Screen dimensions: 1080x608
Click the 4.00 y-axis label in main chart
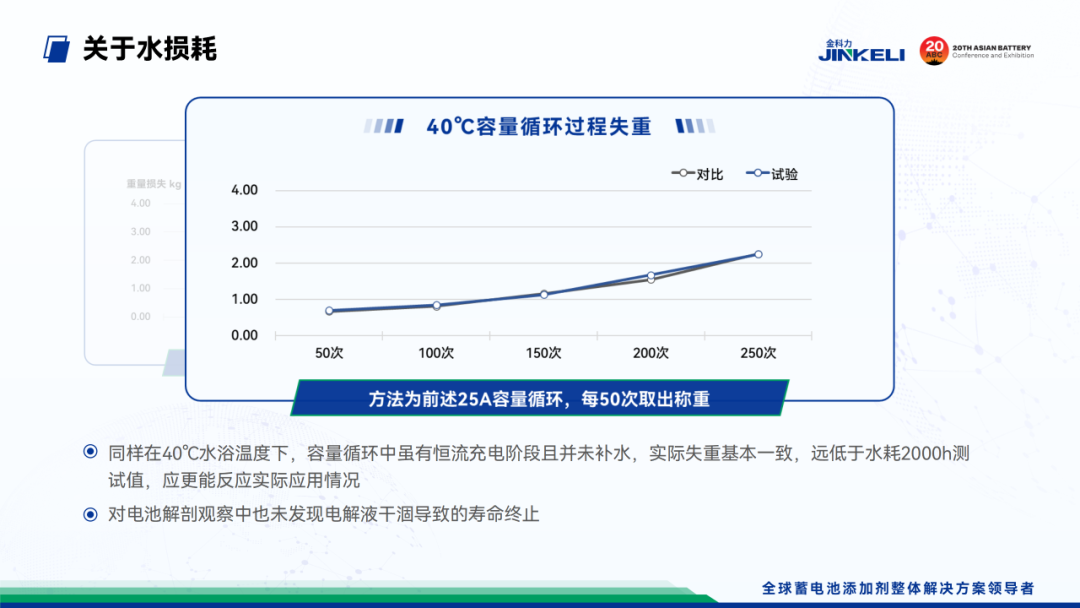(x=244, y=190)
